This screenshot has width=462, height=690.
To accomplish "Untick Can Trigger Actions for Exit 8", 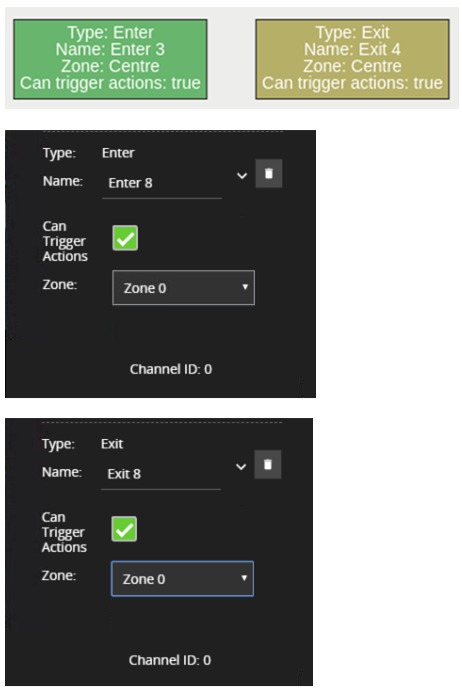I will [125, 529].
